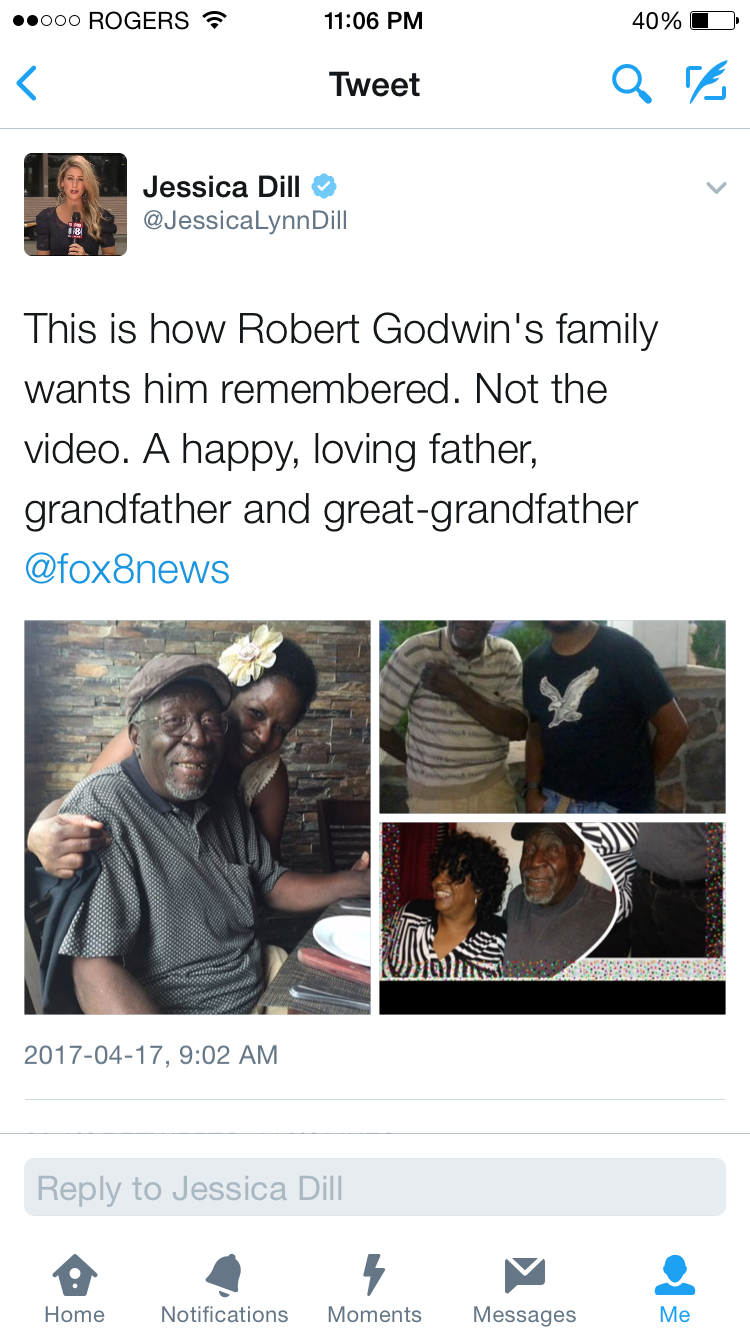Expand the tweet options chevron
750x1334 pixels.
click(x=715, y=187)
